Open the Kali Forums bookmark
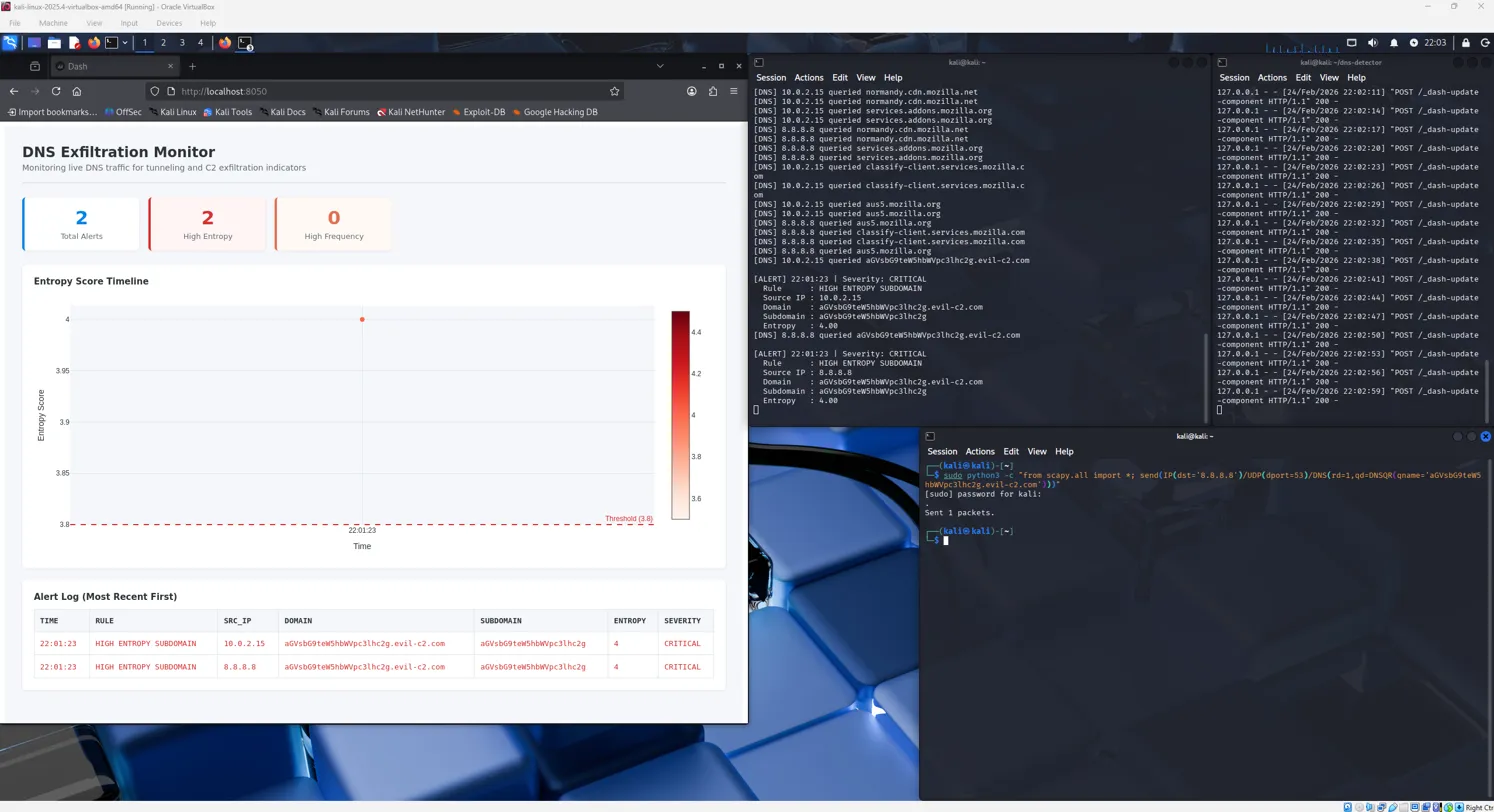The image size is (1494, 812). pos(341,112)
